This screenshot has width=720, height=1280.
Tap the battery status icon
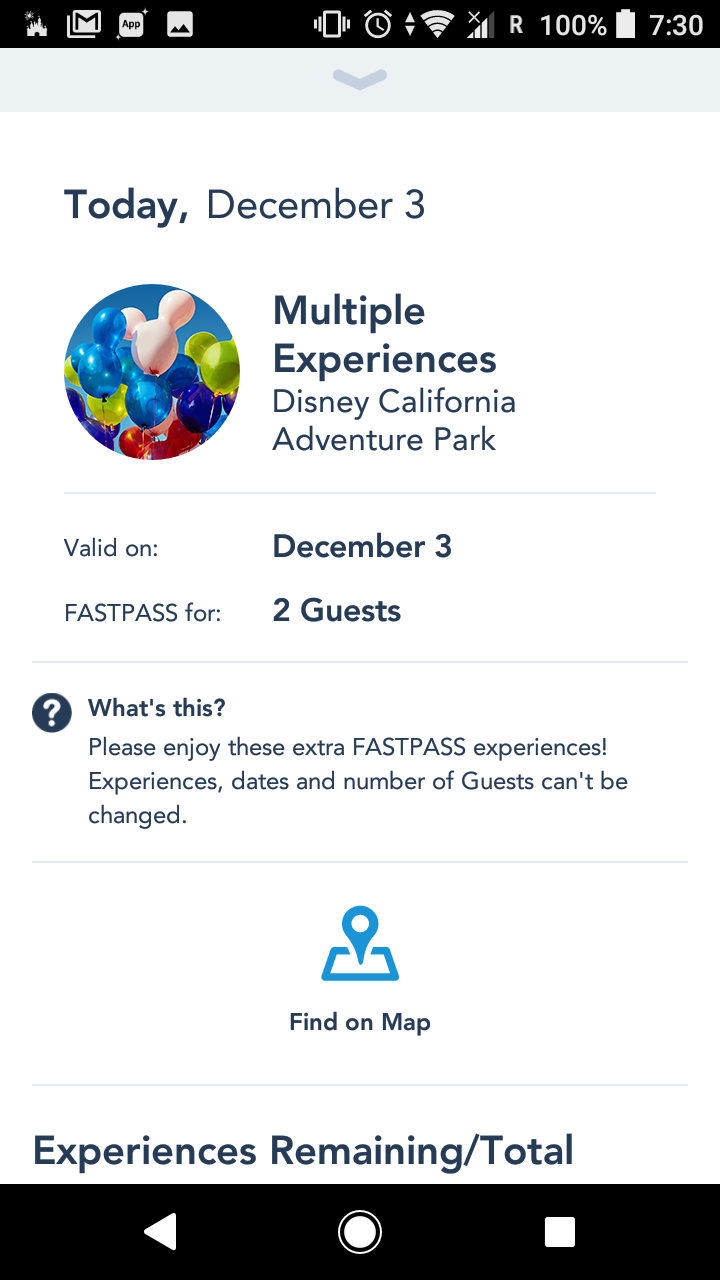pyautogui.click(x=626, y=24)
